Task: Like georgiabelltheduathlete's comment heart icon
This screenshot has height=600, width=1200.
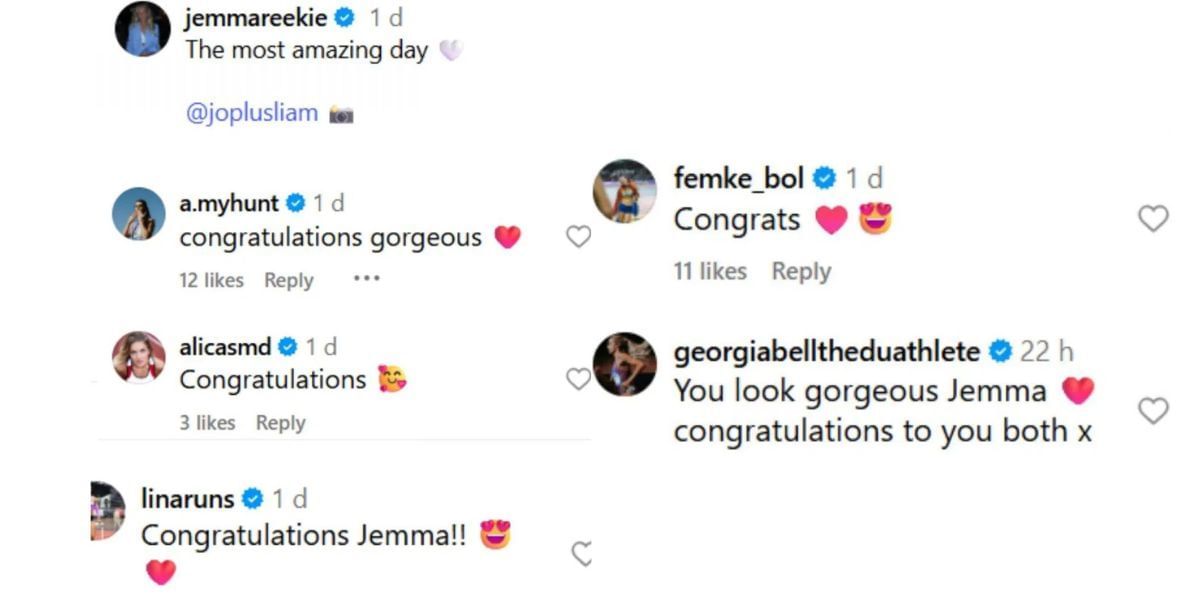Action: click(1153, 410)
